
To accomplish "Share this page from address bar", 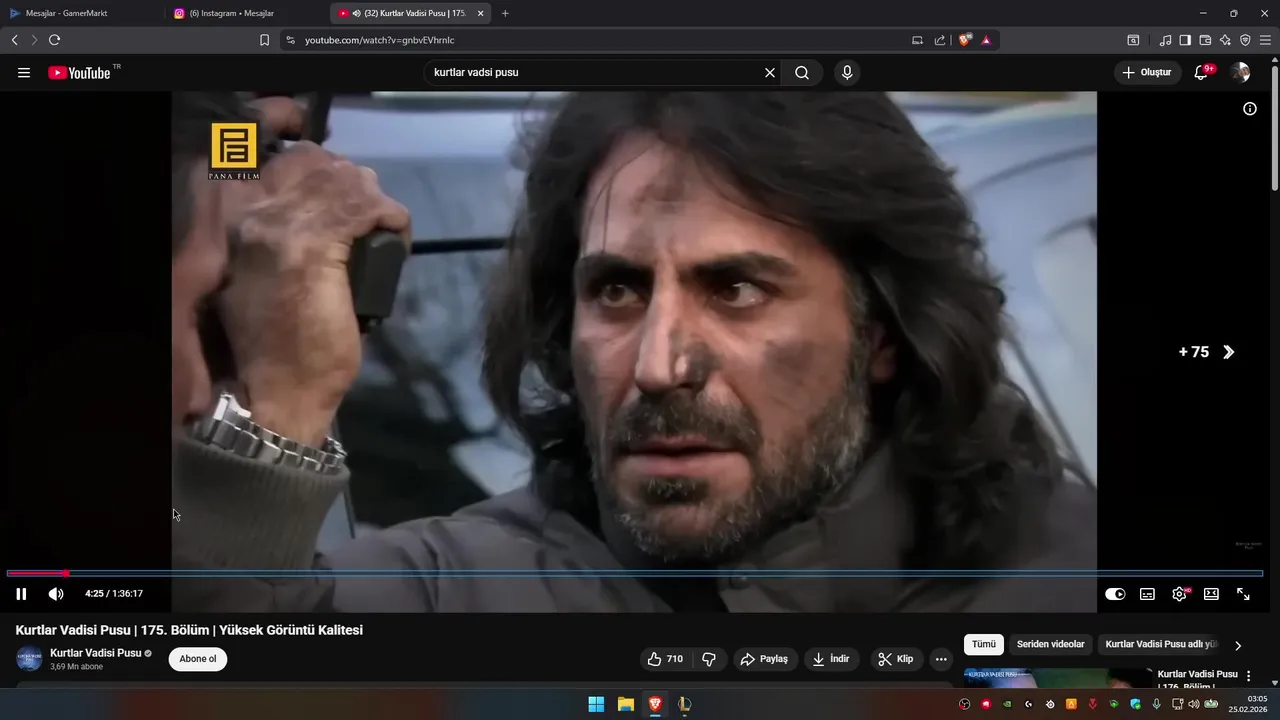I will 940,40.
